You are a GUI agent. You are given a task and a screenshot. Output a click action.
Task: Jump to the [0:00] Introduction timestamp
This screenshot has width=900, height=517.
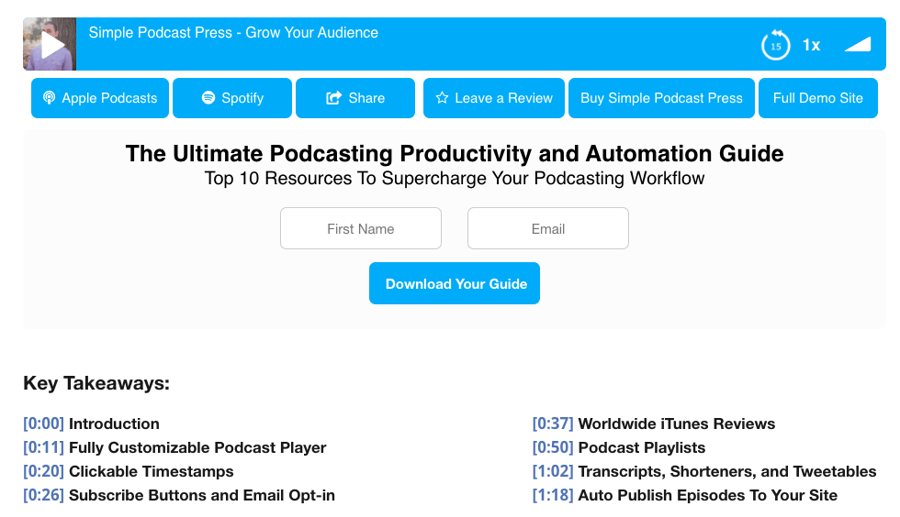(x=43, y=424)
